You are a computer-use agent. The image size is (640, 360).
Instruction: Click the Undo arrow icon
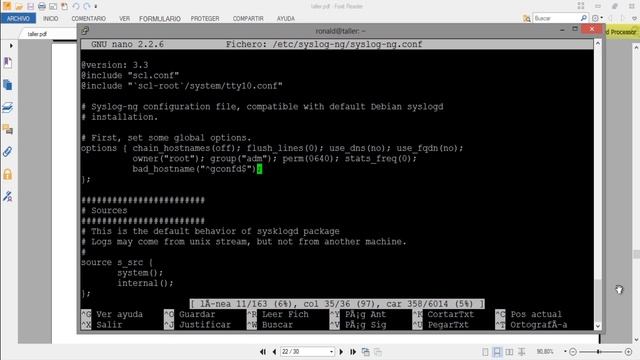click(76, 6)
